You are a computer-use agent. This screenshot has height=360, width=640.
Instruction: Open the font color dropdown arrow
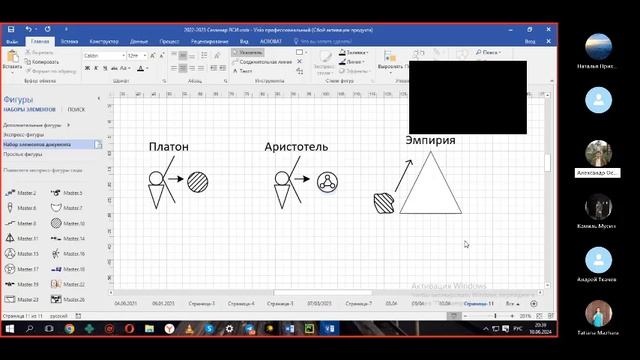pos(147,68)
